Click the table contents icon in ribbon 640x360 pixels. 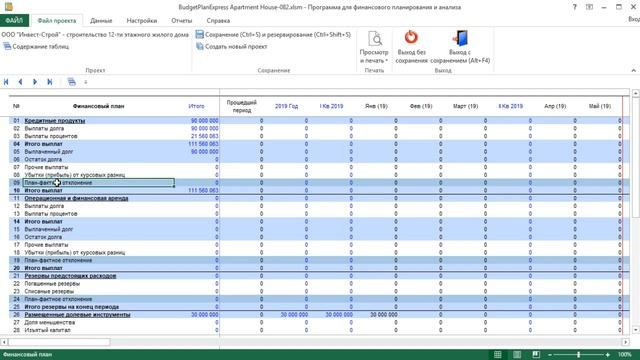coord(7,47)
